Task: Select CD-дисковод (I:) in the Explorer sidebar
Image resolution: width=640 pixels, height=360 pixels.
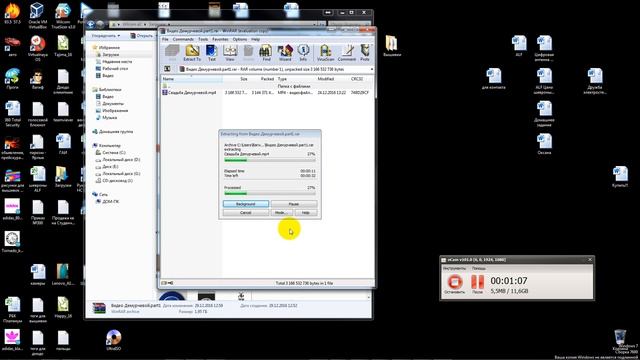Action: 118,180
